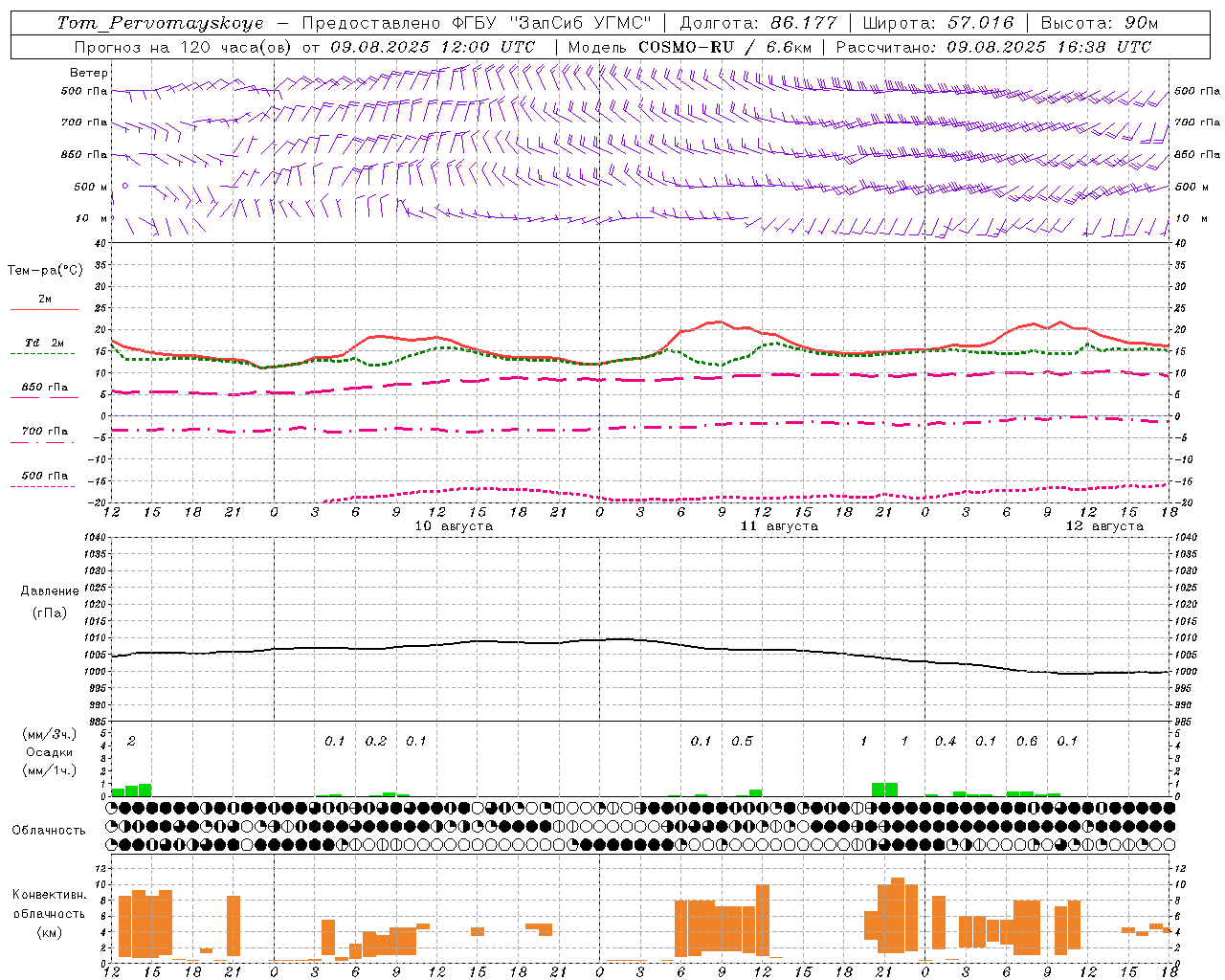Click the provider text ФГБУ "ЗапСиб УГМС"
Image resolution: width=1225 pixels, height=980 pixels.
coord(551,23)
